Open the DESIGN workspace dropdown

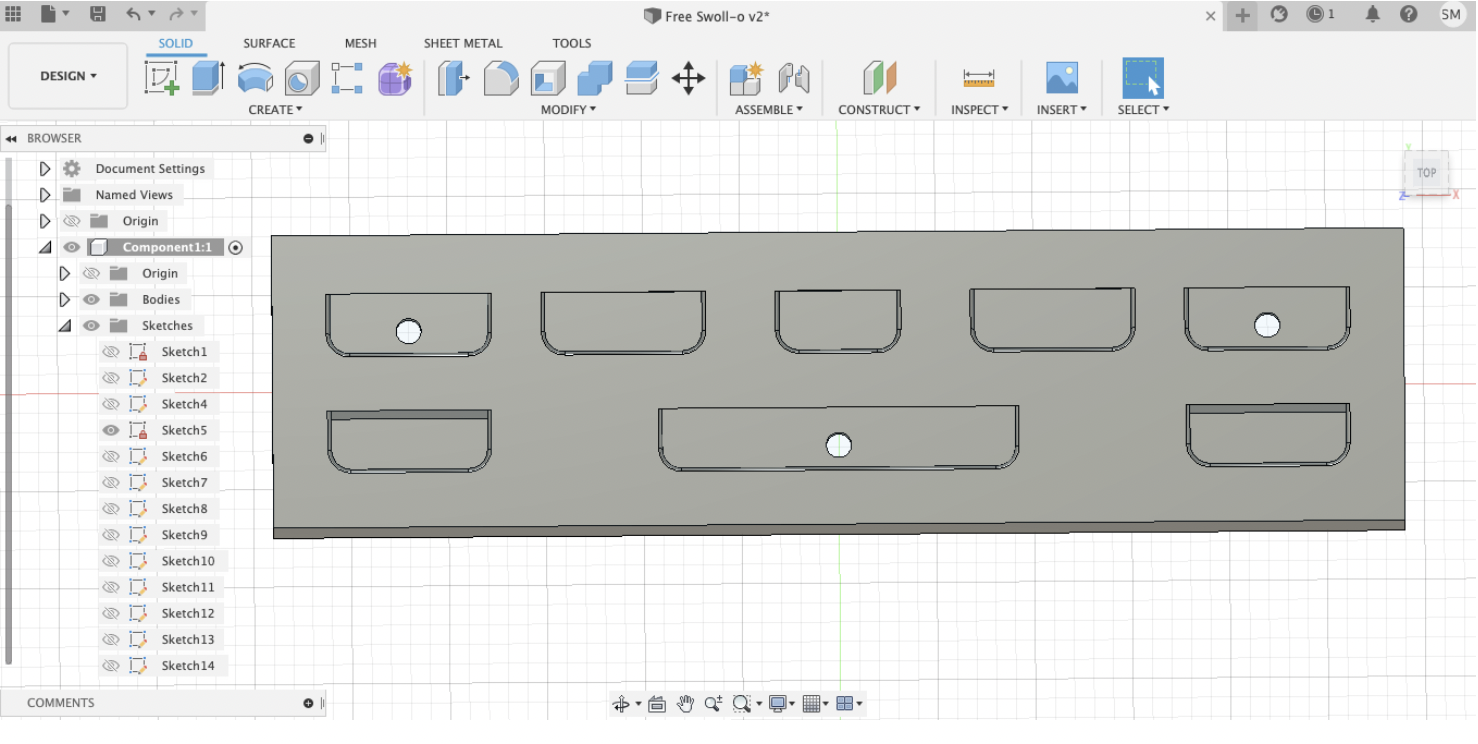pyautogui.click(x=68, y=76)
